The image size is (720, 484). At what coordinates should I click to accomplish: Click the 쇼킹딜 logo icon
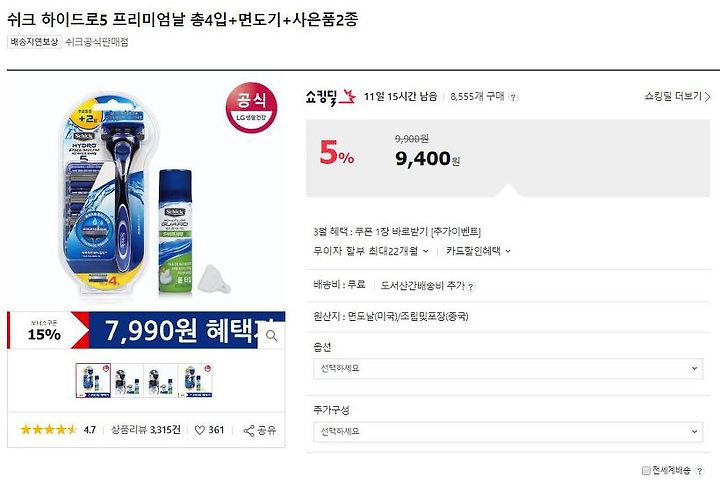pyautogui.click(x=331, y=96)
